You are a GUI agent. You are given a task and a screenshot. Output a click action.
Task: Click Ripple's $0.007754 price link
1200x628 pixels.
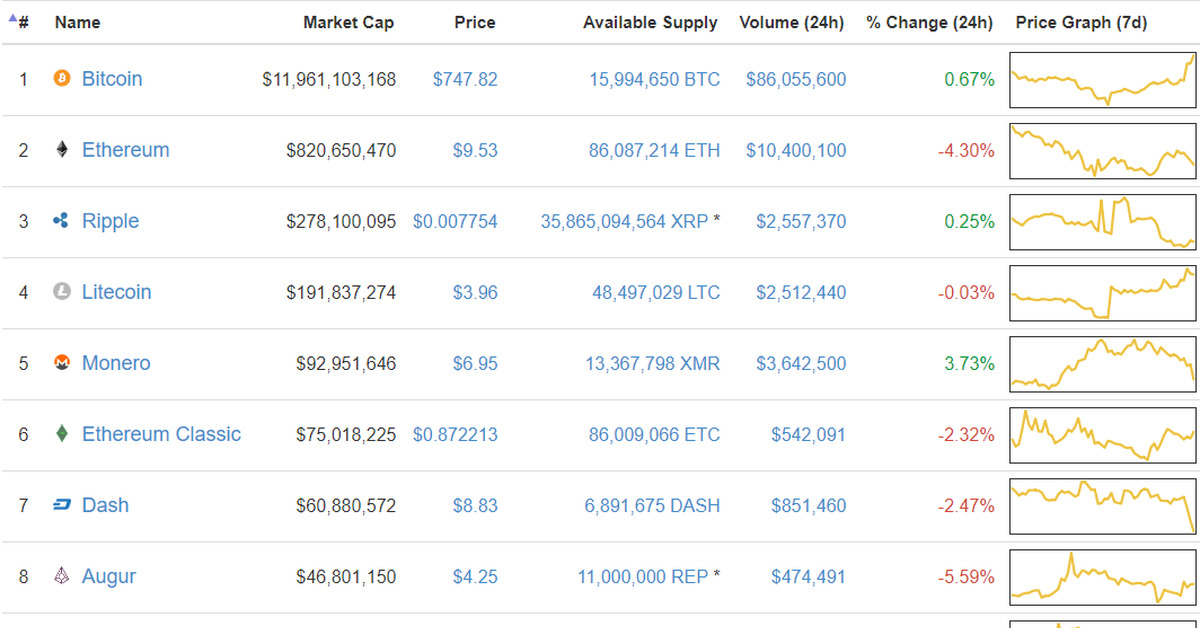(456, 221)
